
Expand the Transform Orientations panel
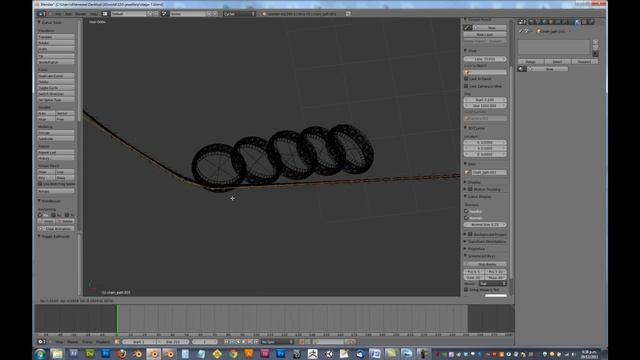pyautogui.click(x=465, y=242)
